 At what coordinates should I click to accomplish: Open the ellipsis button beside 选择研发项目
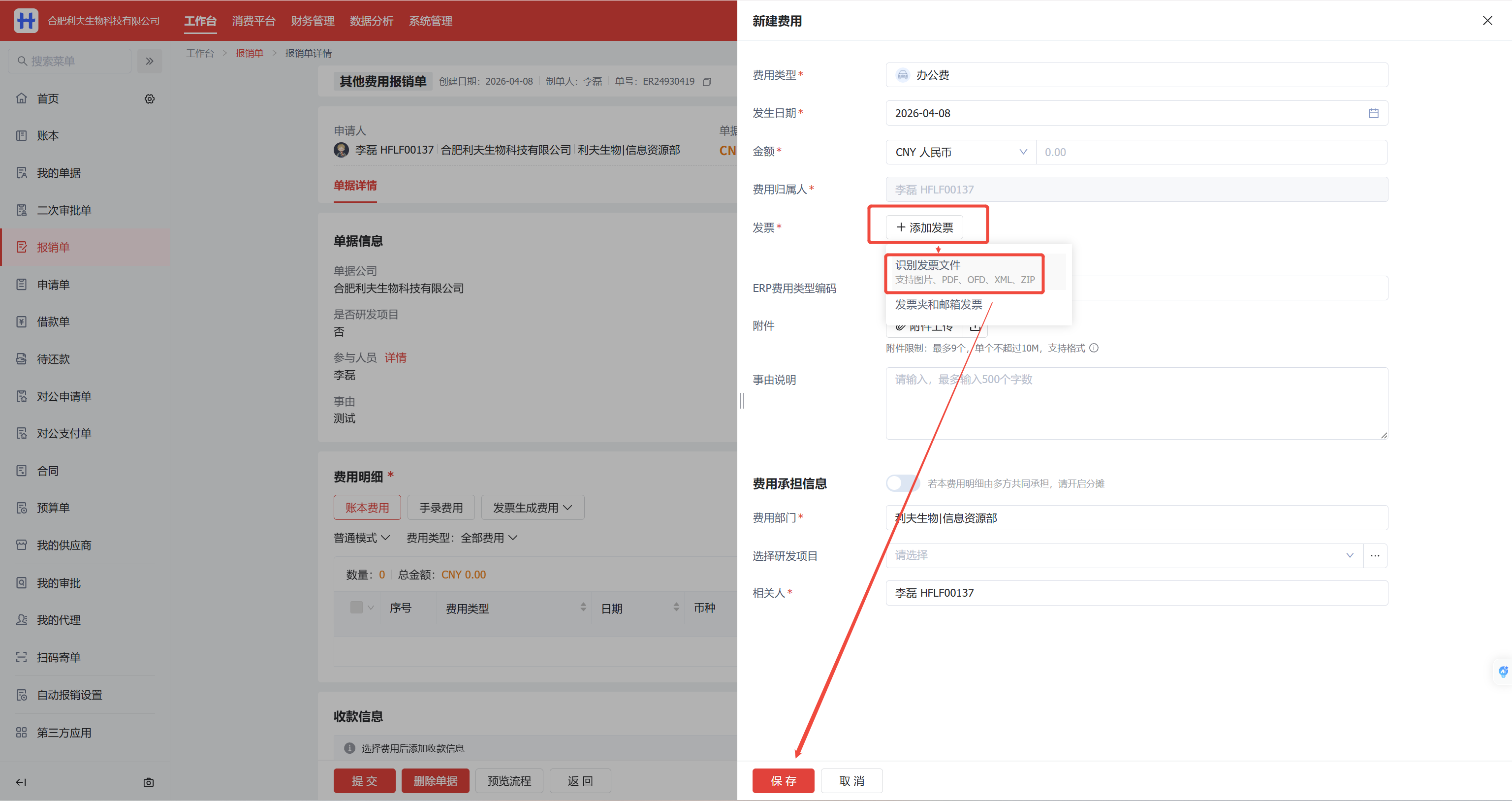click(x=1375, y=555)
